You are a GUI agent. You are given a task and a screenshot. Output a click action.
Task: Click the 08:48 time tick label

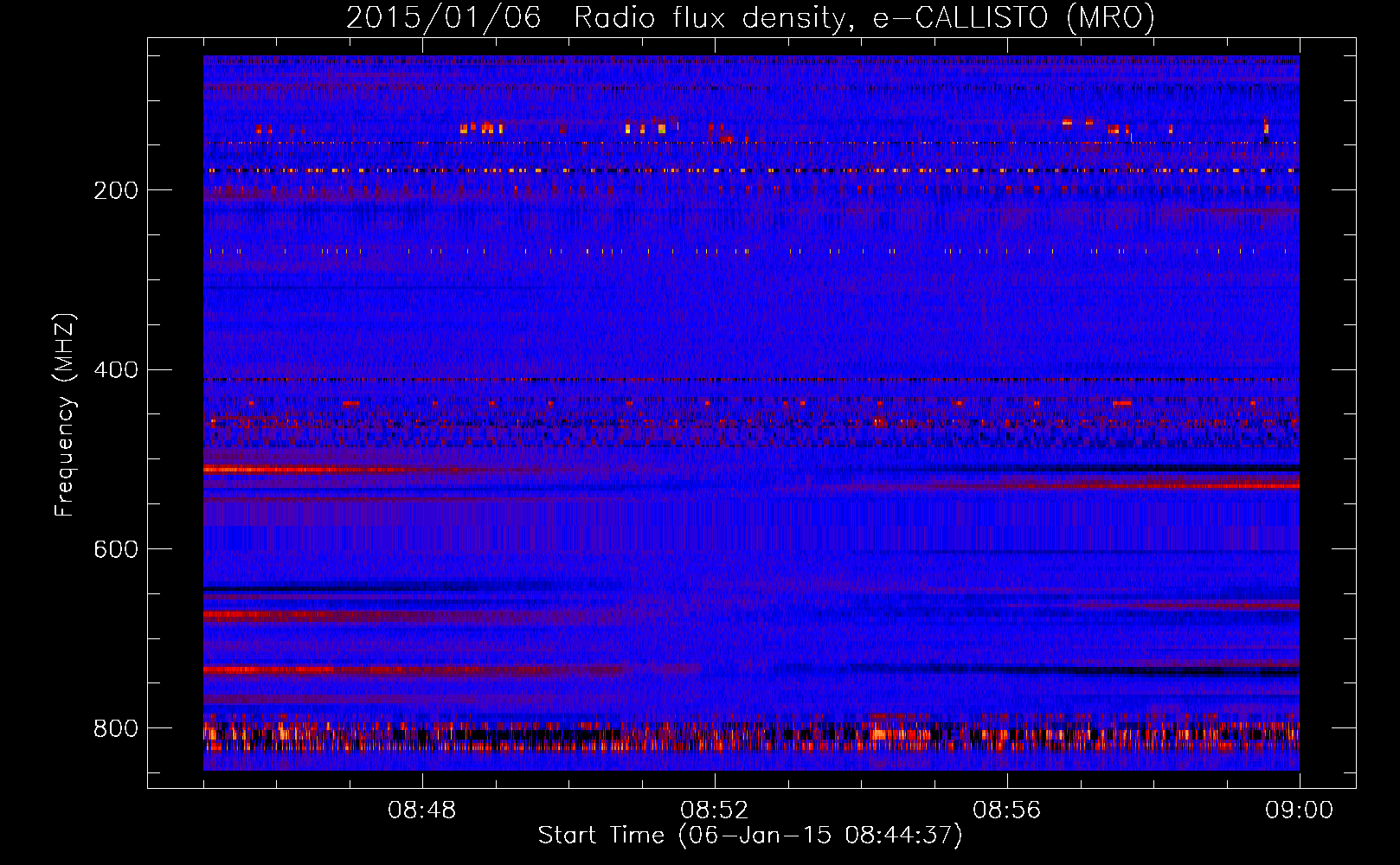[421, 811]
